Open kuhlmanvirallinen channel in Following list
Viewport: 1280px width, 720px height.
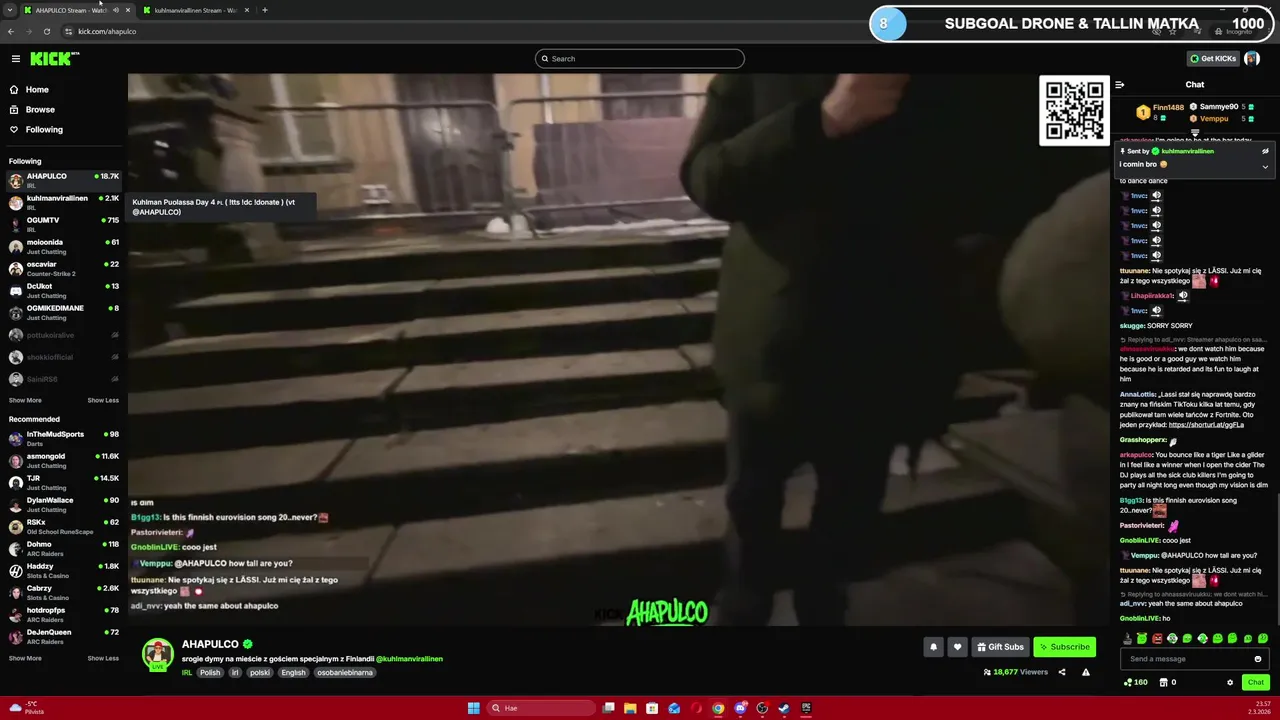click(x=64, y=202)
